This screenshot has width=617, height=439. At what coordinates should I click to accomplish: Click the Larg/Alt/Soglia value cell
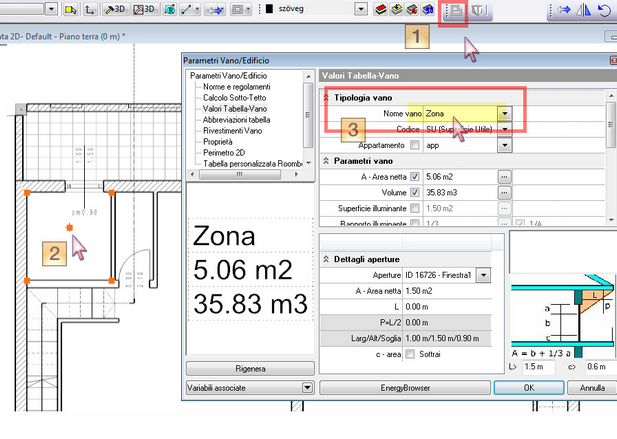(447, 338)
